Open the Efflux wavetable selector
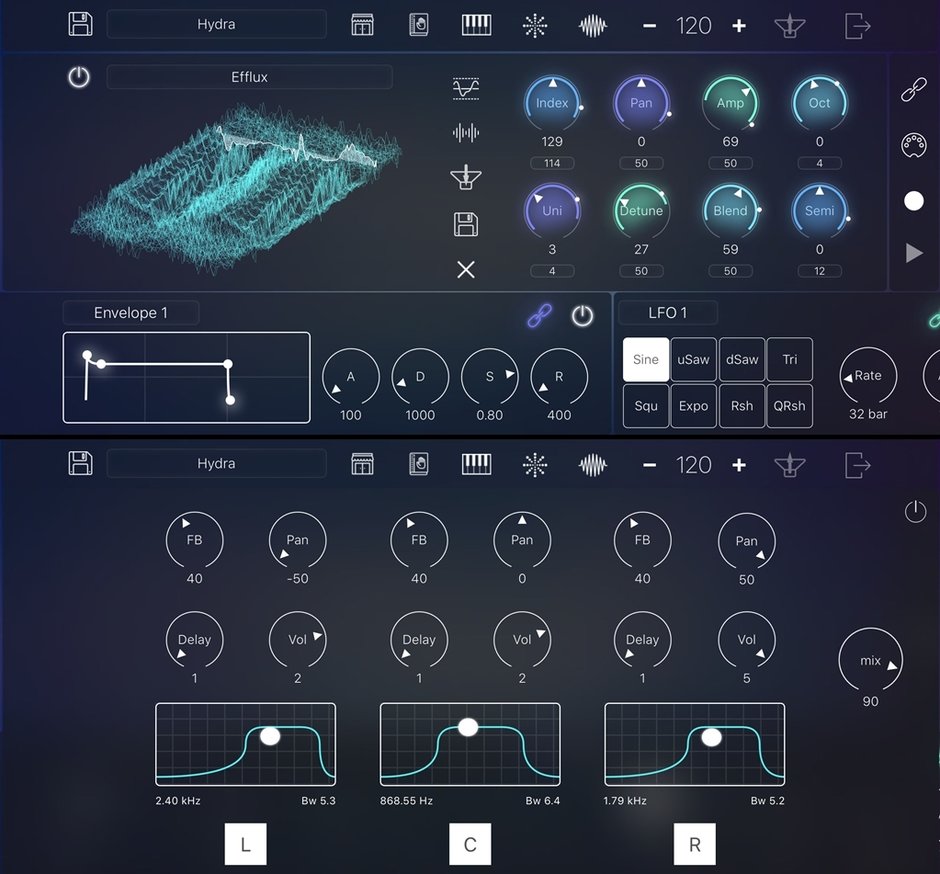 pos(249,77)
